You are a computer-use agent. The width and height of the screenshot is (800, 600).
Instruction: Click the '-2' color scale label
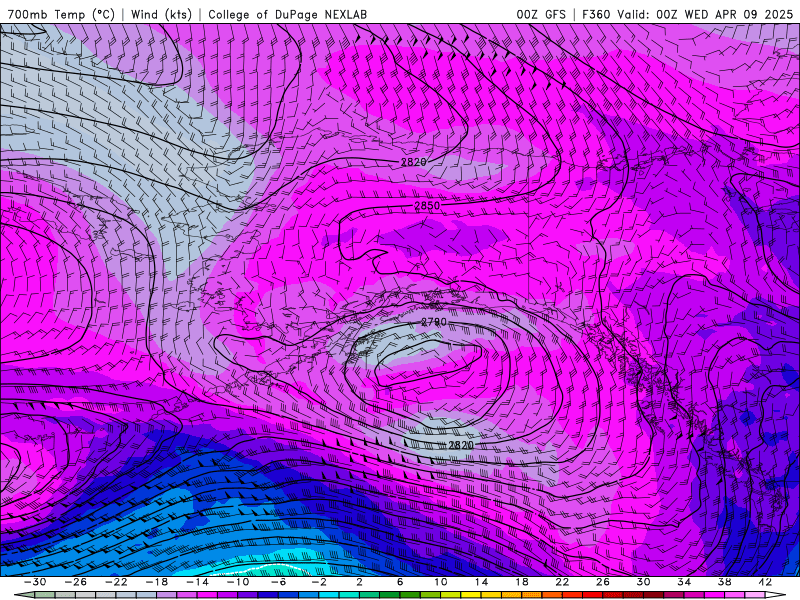(x=319, y=582)
